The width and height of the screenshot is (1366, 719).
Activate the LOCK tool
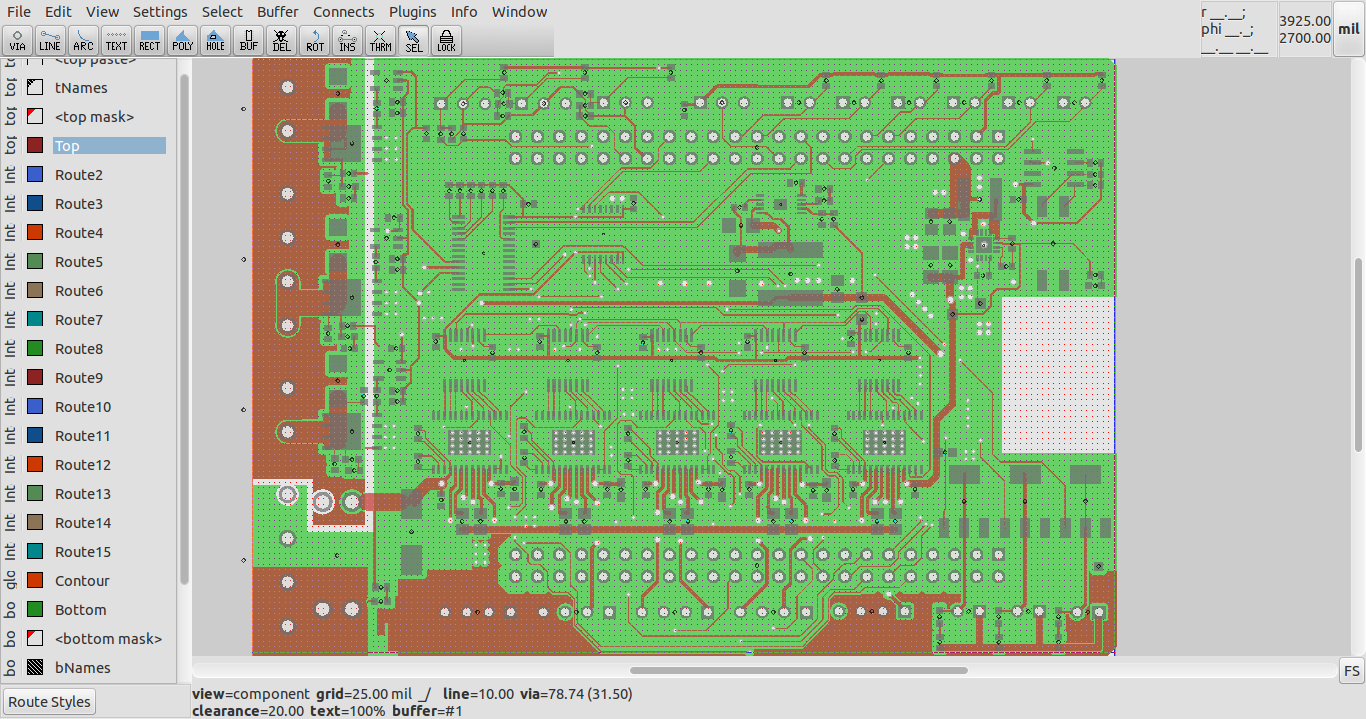point(446,40)
